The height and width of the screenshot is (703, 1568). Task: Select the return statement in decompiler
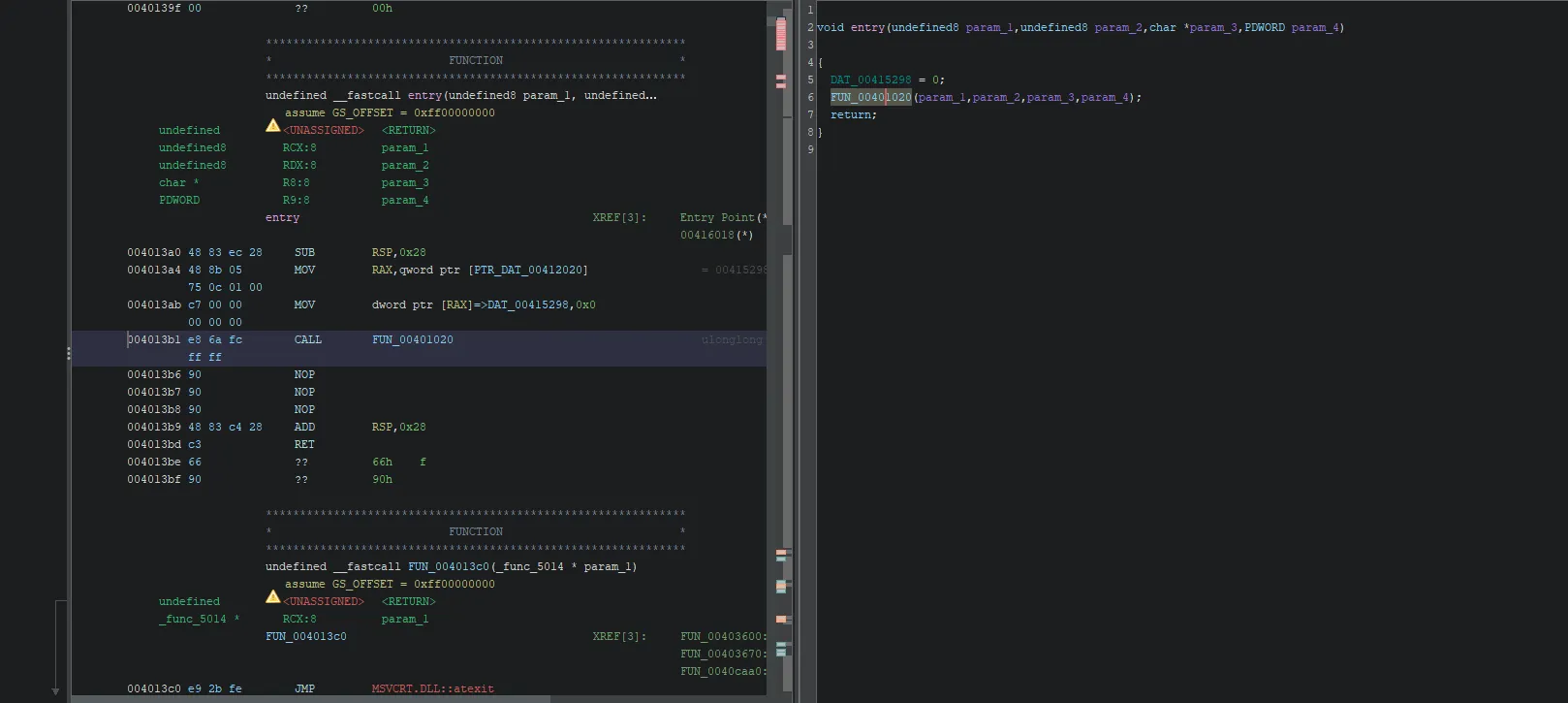click(853, 115)
